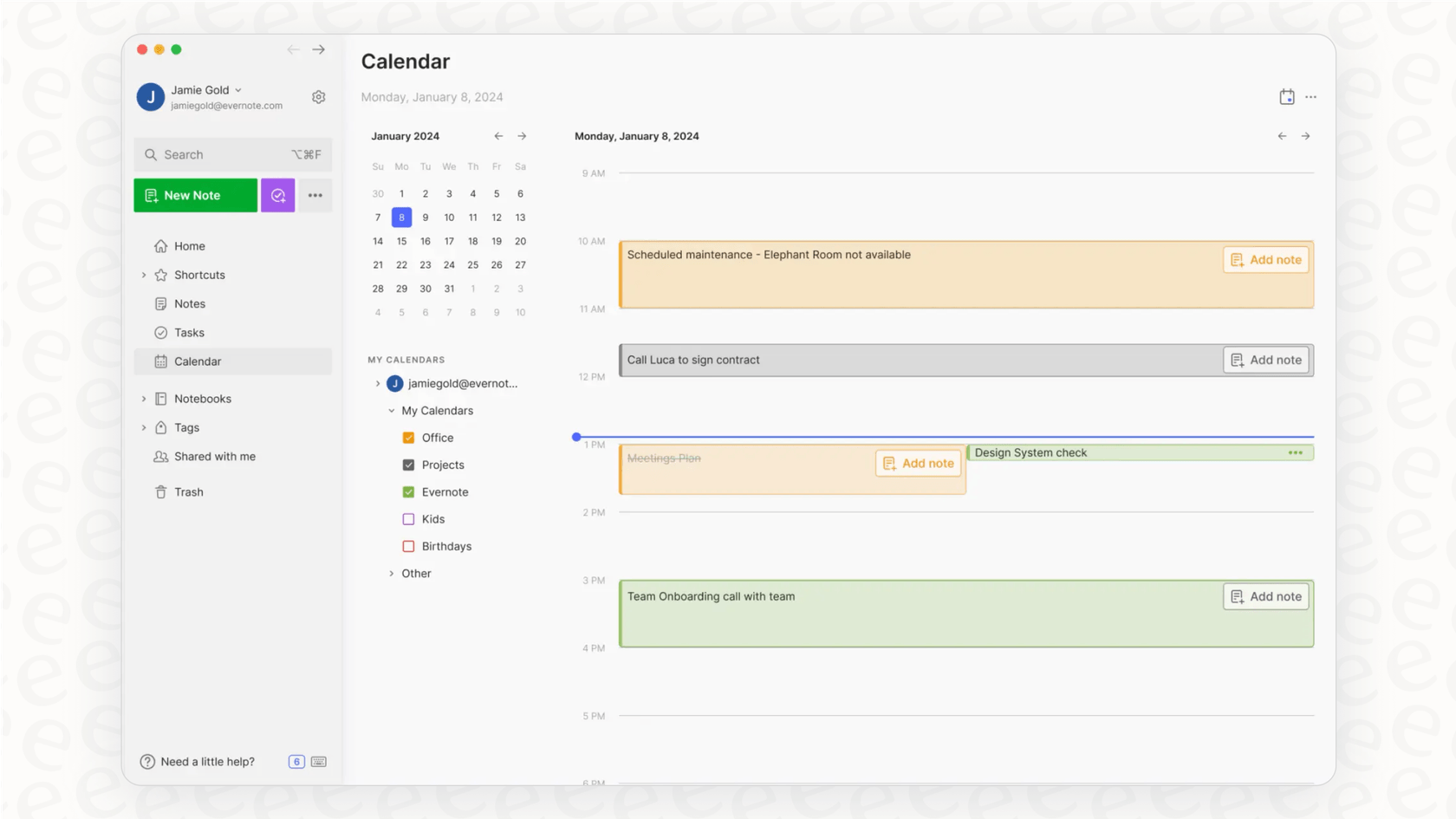This screenshot has width=1456, height=819.
Task: Uncheck the Office calendar checkbox
Action: (x=408, y=438)
